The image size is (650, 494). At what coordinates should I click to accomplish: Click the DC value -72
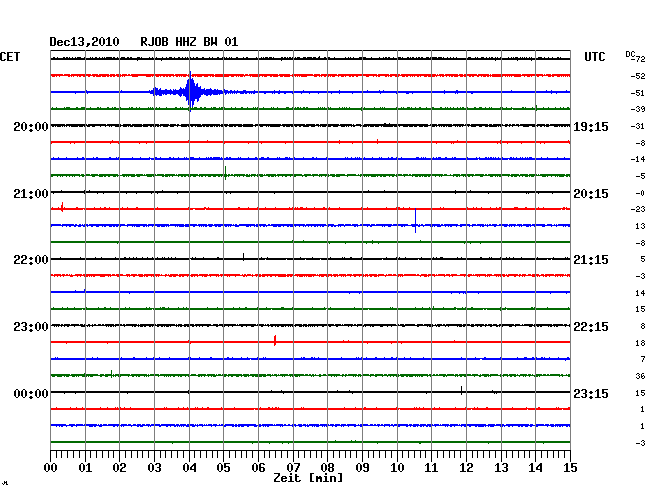(640, 59)
